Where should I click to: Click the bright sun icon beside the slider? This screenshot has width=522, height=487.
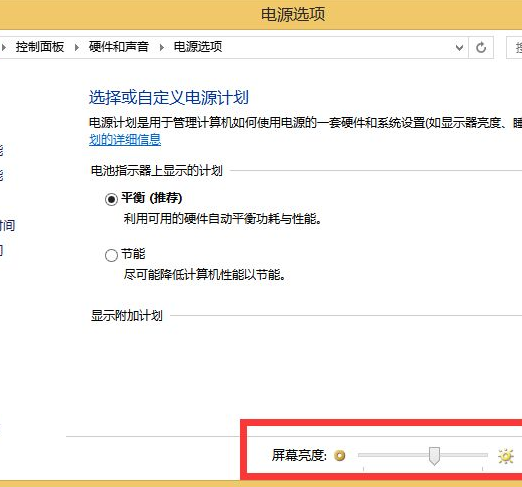(506, 456)
